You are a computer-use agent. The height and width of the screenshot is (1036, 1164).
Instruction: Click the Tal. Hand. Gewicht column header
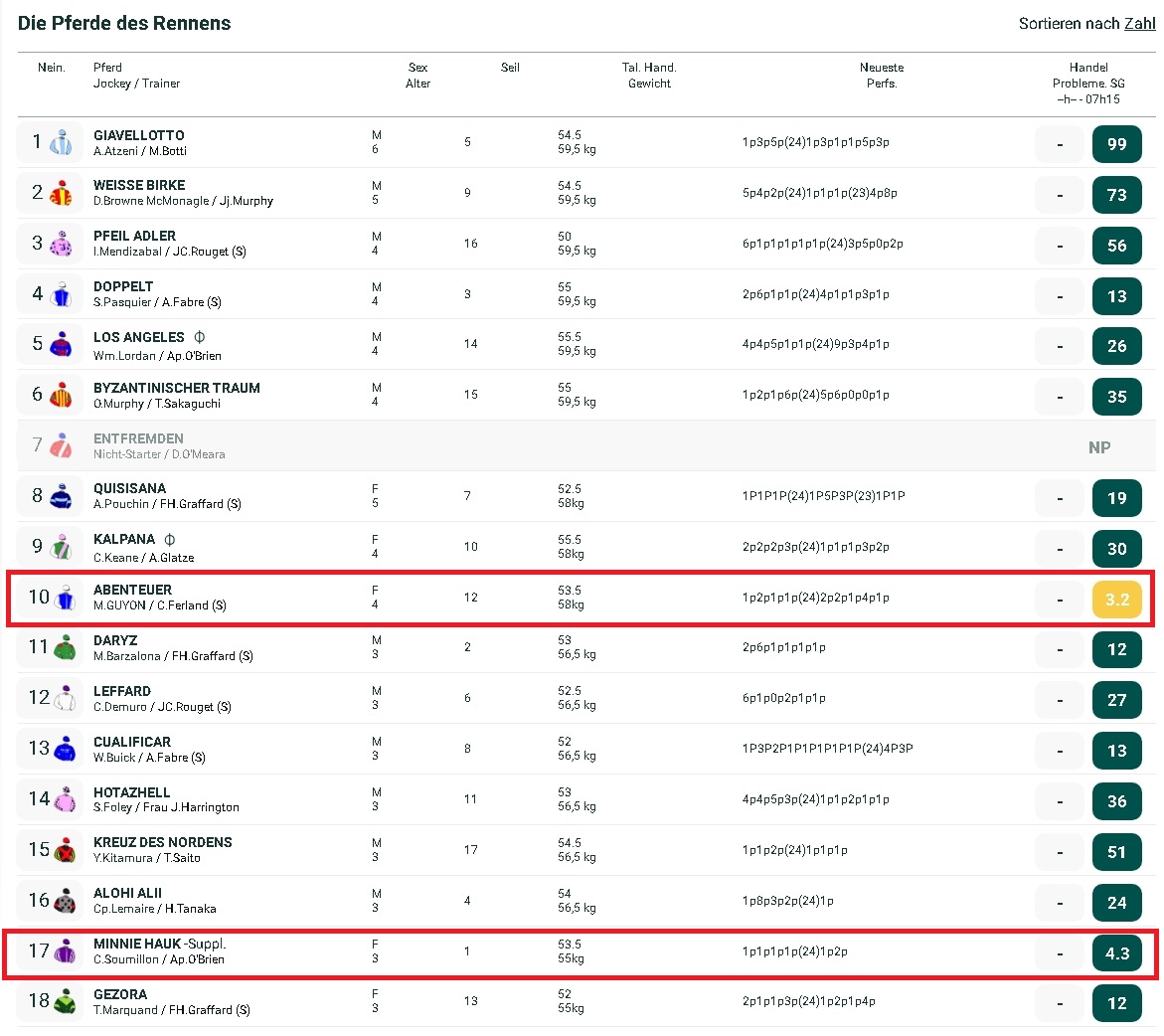click(649, 76)
